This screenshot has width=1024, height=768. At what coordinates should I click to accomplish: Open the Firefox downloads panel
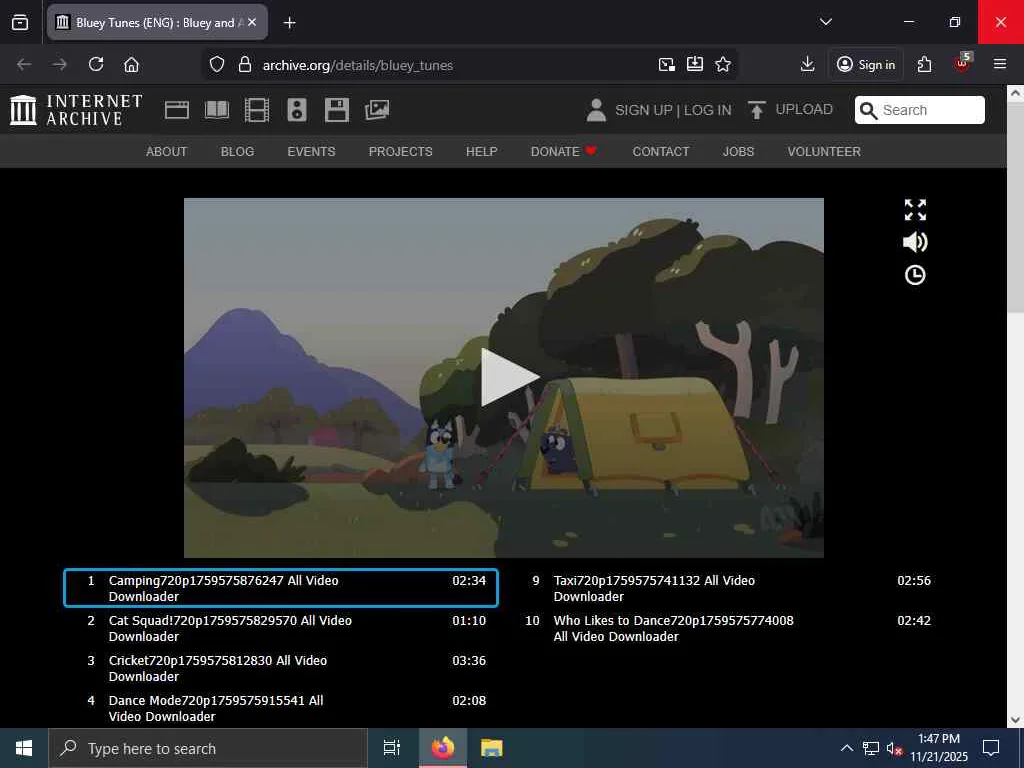807,65
